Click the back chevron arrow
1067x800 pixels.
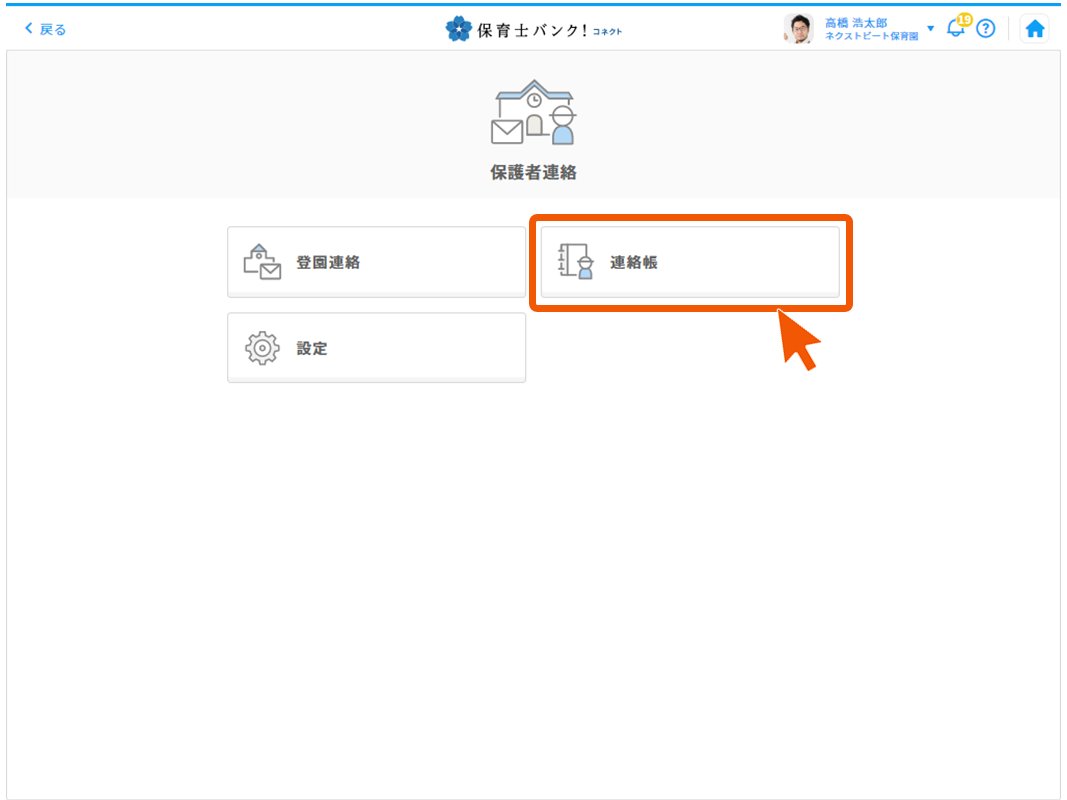click(x=28, y=29)
